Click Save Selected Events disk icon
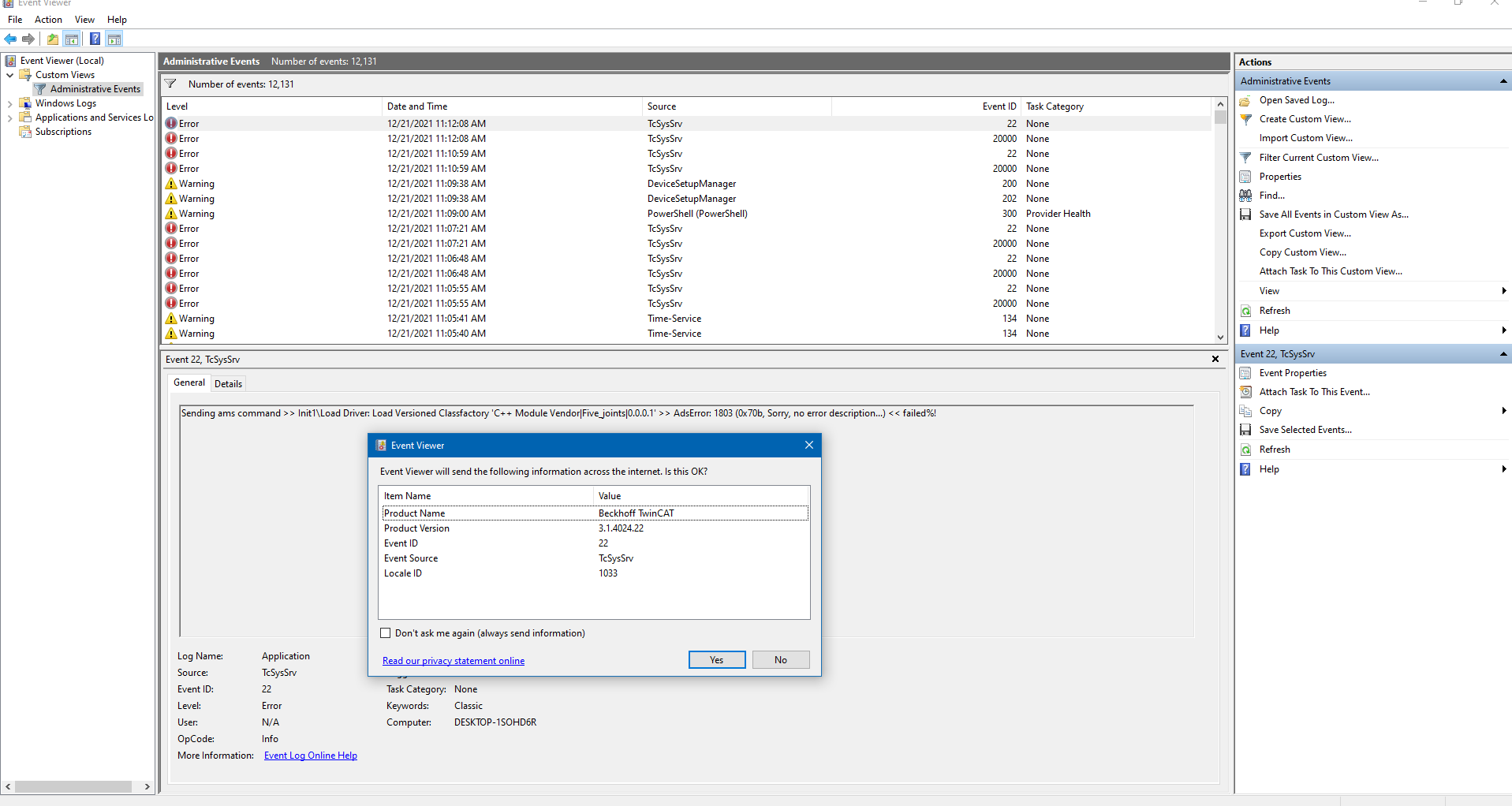Screen dimensions: 1512x806 1245,430
